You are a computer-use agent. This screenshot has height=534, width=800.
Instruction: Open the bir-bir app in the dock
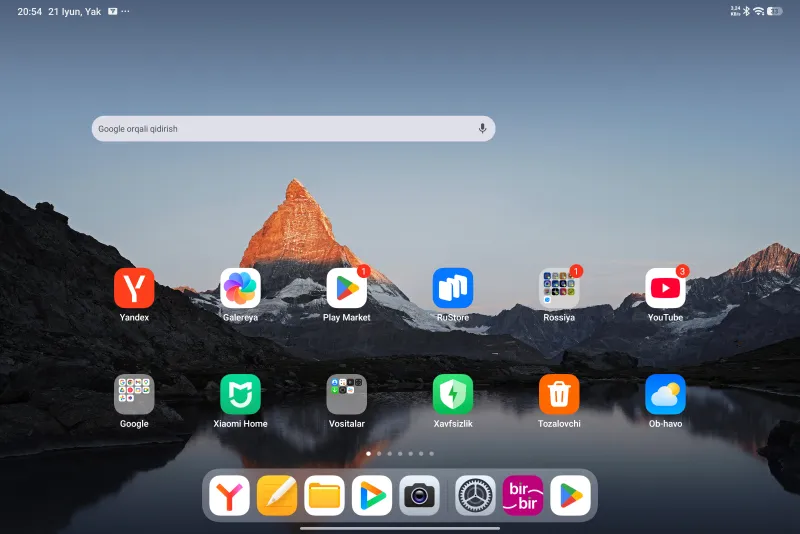click(x=523, y=495)
